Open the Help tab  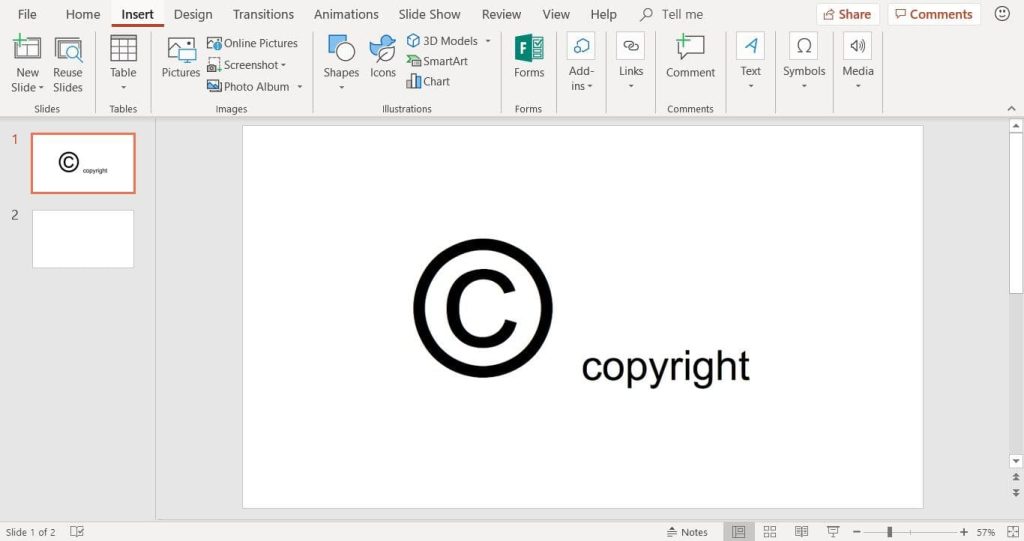603,14
